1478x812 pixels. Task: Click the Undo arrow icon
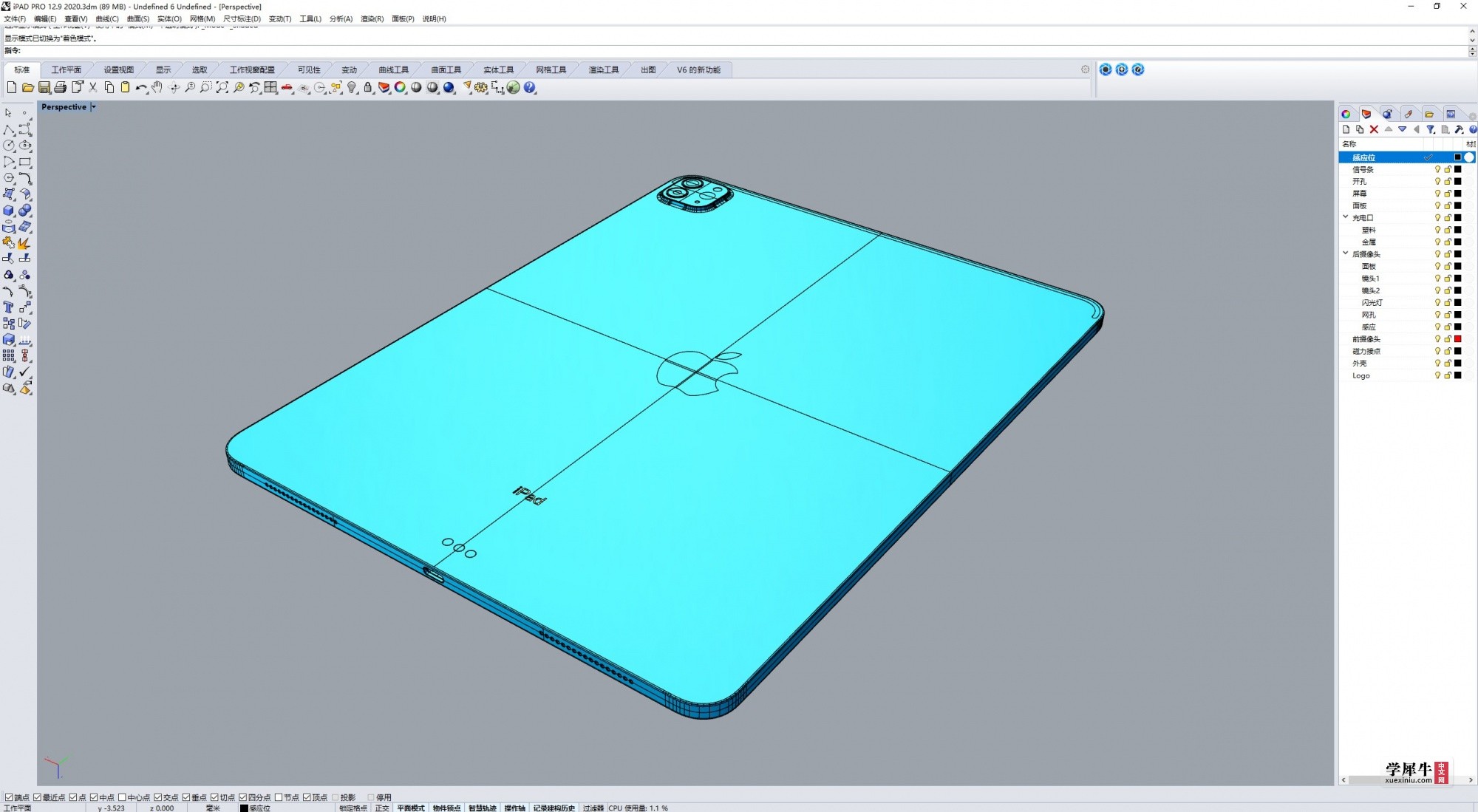click(x=140, y=88)
